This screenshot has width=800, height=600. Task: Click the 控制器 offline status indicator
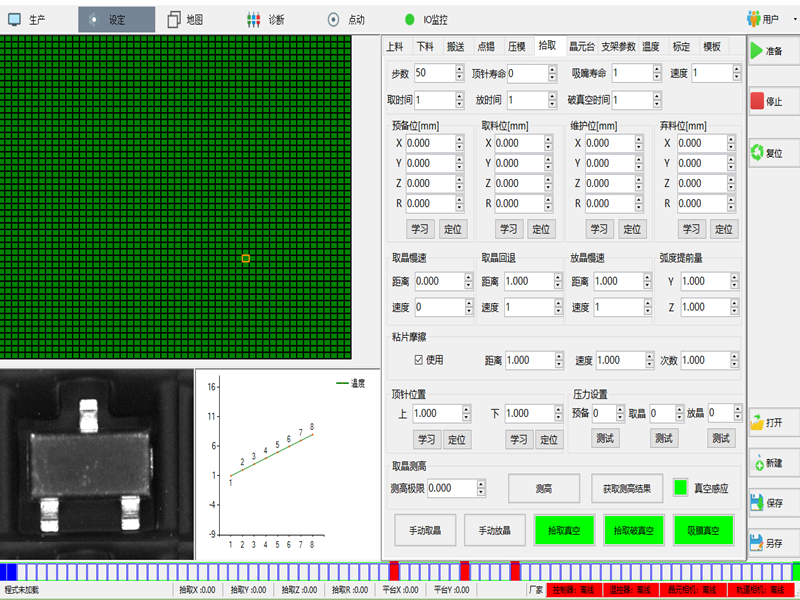[x=573, y=590]
